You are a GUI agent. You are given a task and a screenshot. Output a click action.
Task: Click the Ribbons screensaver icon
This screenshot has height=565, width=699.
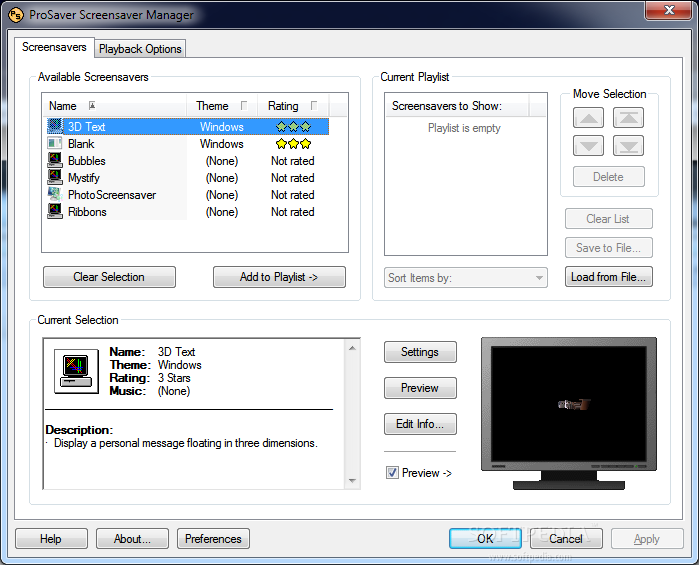pyautogui.click(x=55, y=211)
